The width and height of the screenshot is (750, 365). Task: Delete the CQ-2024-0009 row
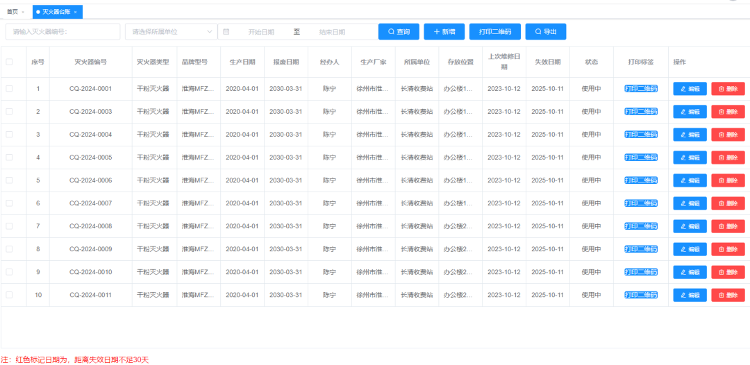coord(728,249)
